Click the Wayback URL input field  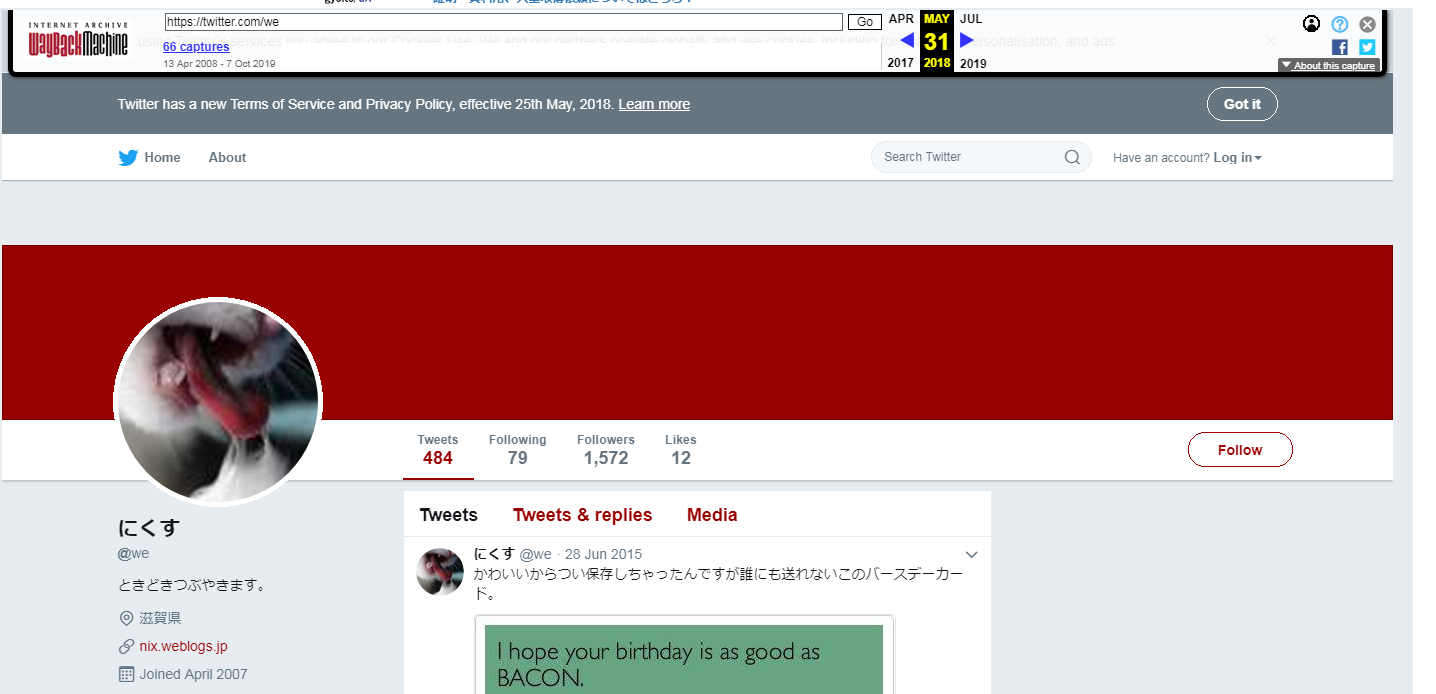[504, 22]
